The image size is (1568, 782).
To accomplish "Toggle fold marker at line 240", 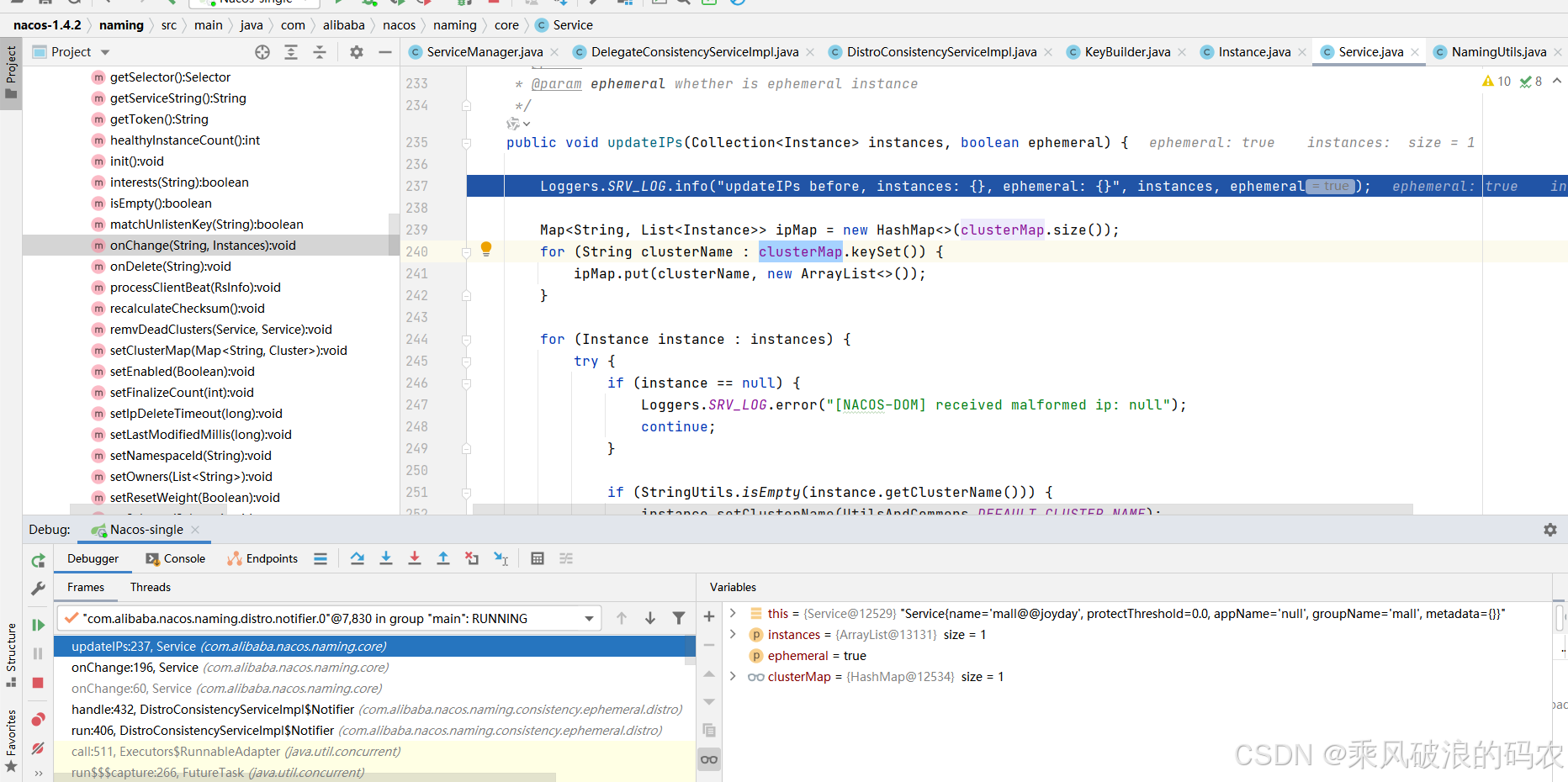I will [x=466, y=252].
